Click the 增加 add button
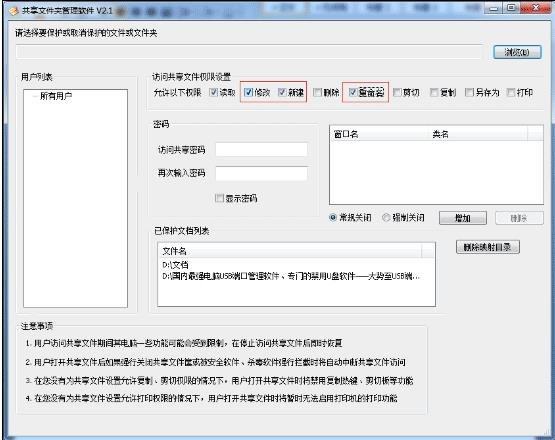Image resolution: width=555 pixels, height=440 pixels. click(463, 218)
